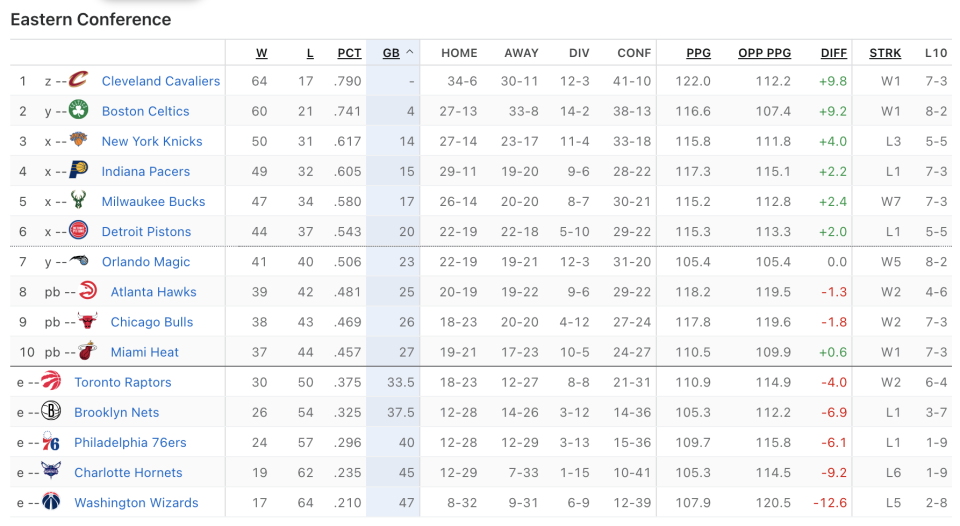Image resolution: width=960 pixels, height=526 pixels.
Task: Click the Detroit Pistons logo icon
Action: click(x=79, y=231)
